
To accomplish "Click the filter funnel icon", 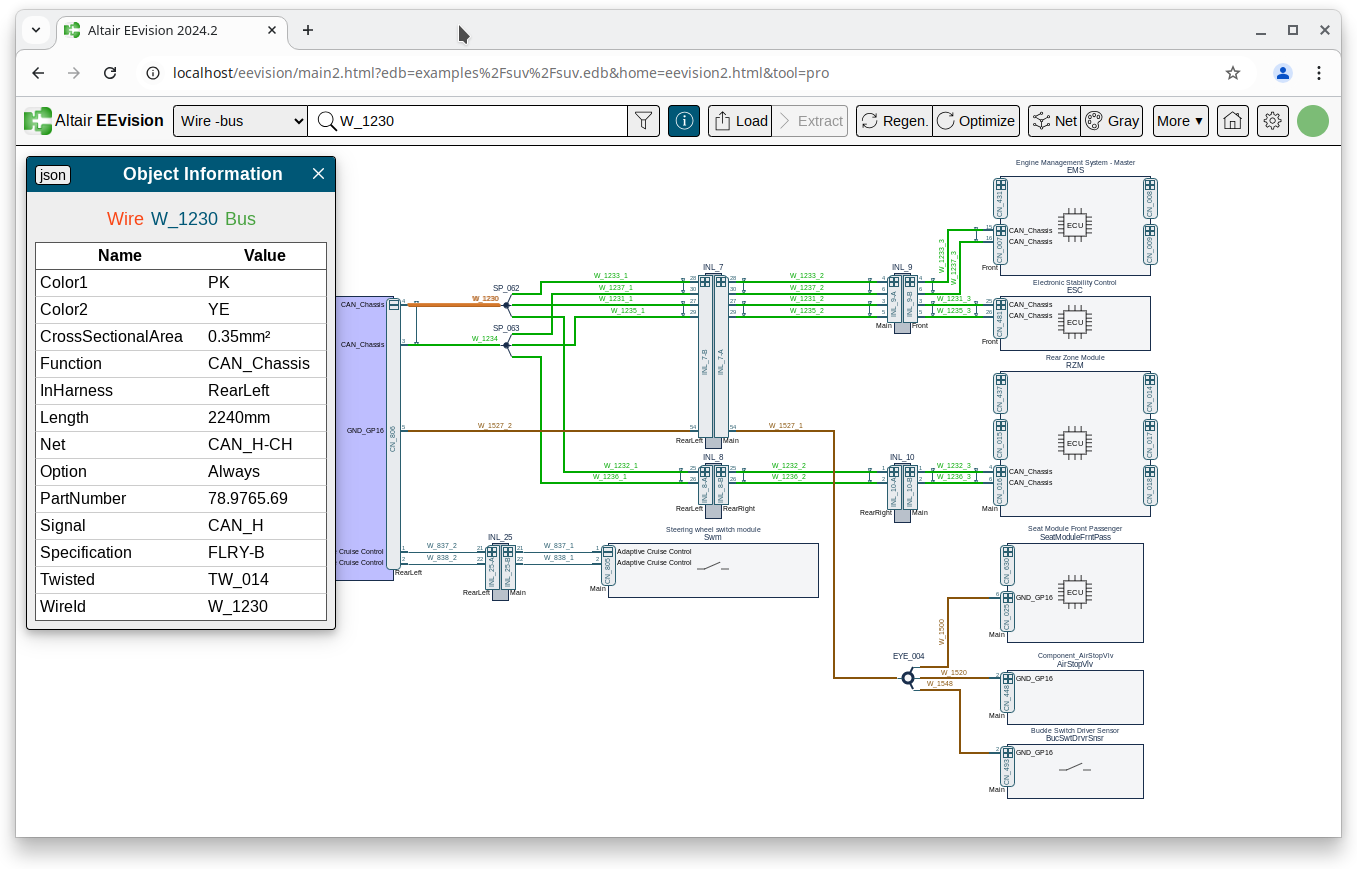I will click(x=643, y=121).
